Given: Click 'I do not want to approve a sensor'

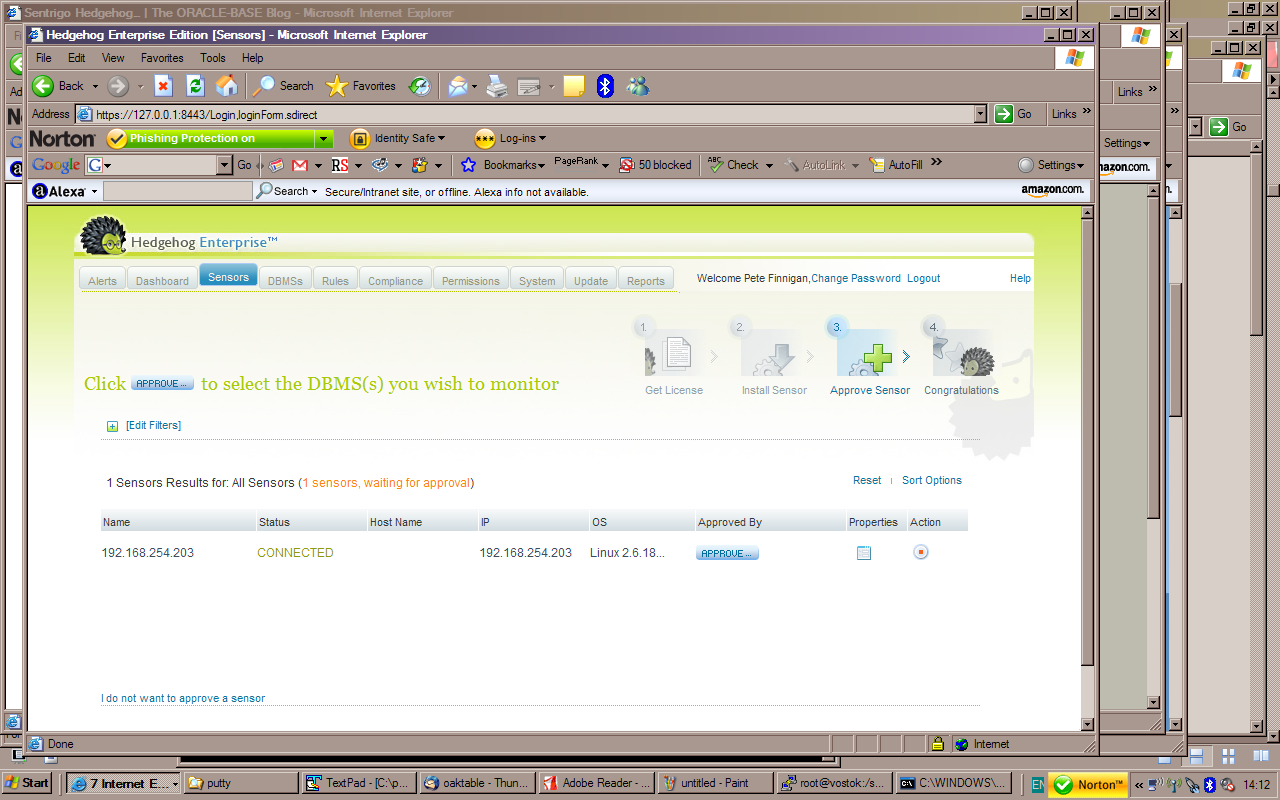Looking at the screenshot, I should coord(183,698).
